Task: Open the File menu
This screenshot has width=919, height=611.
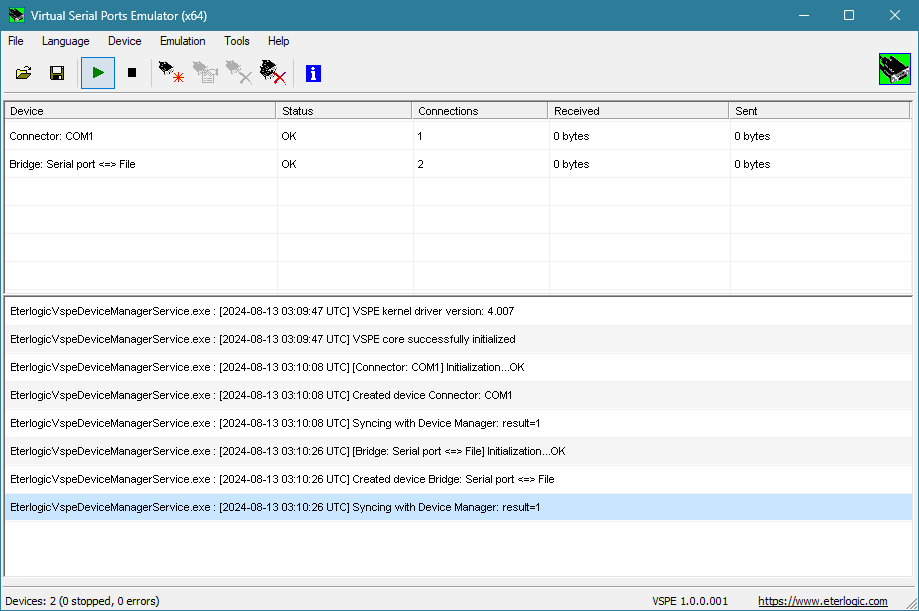Action: [x=16, y=41]
